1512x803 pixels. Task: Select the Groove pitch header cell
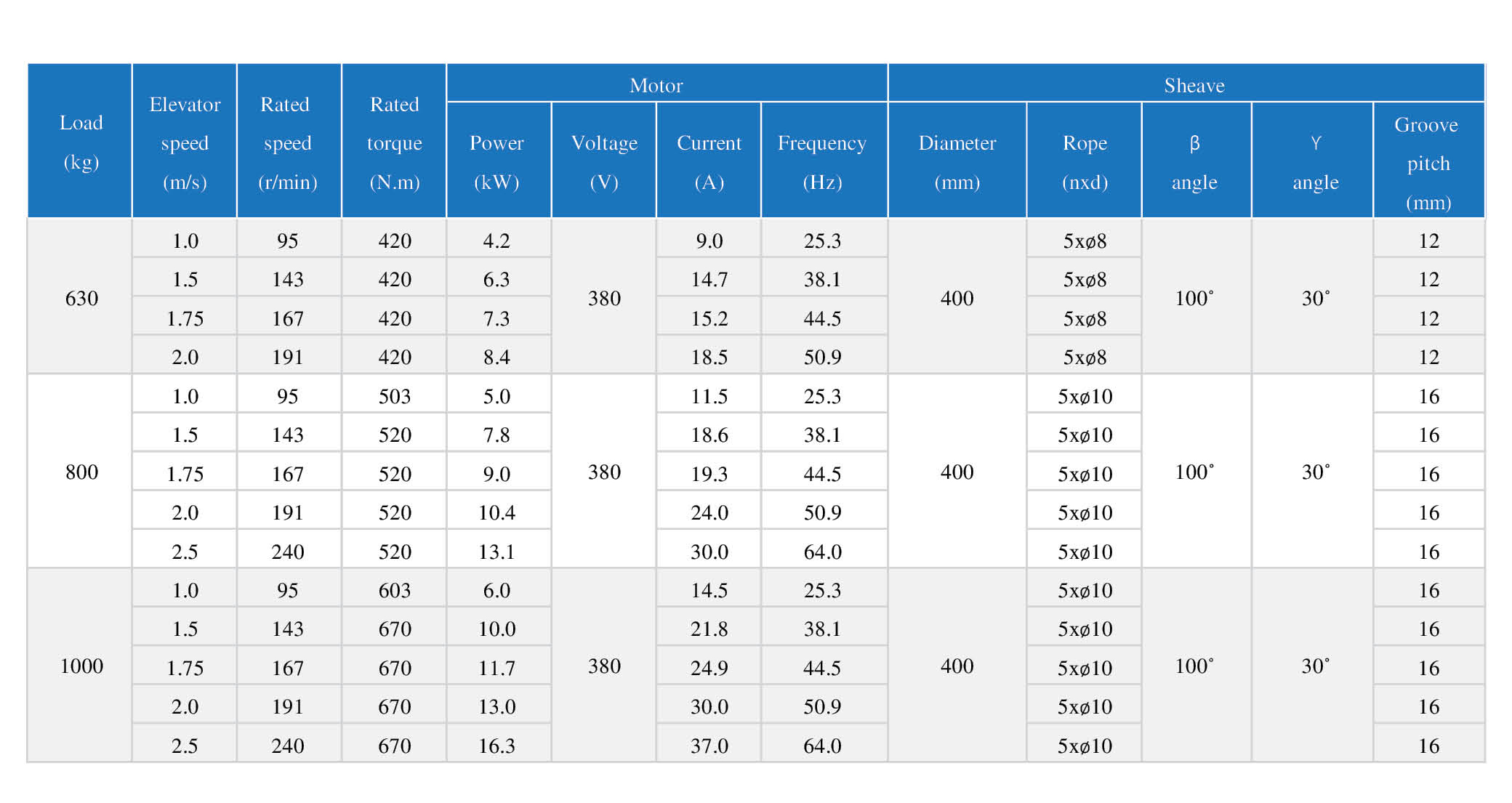tap(1429, 161)
